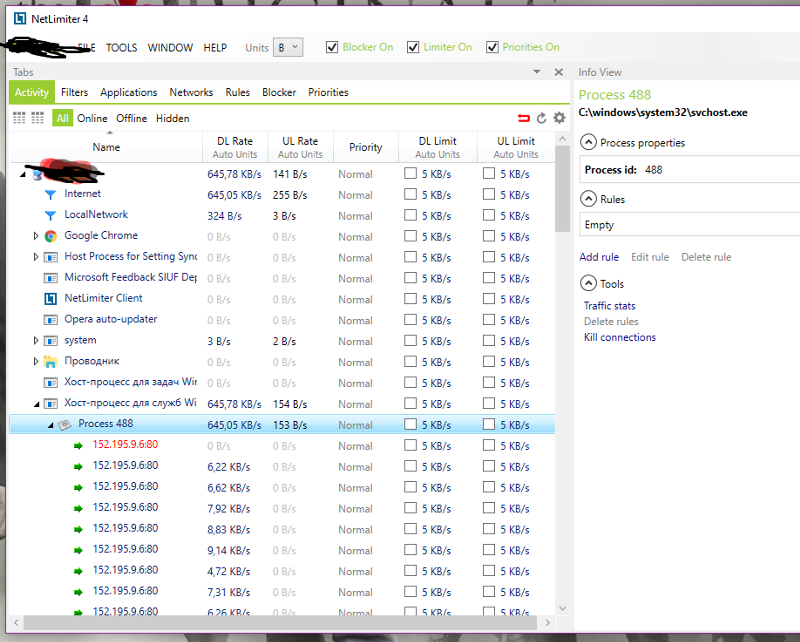This screenshot has width=800, height=642.
Task: Enable DL Limit for Google Chrome
Action: pos(410,236)
